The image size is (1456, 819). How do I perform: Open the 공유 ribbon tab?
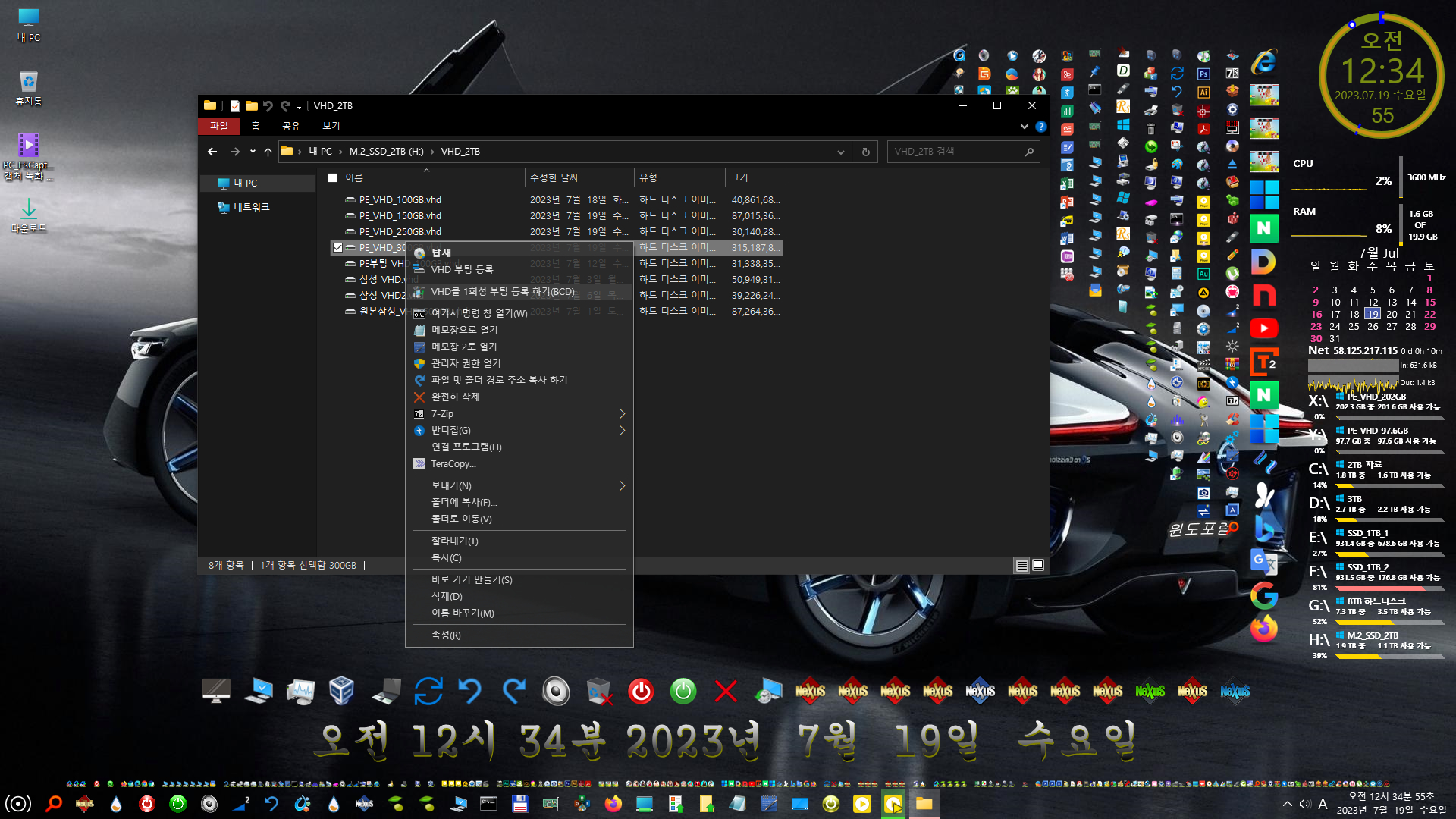tap(291, 127)
